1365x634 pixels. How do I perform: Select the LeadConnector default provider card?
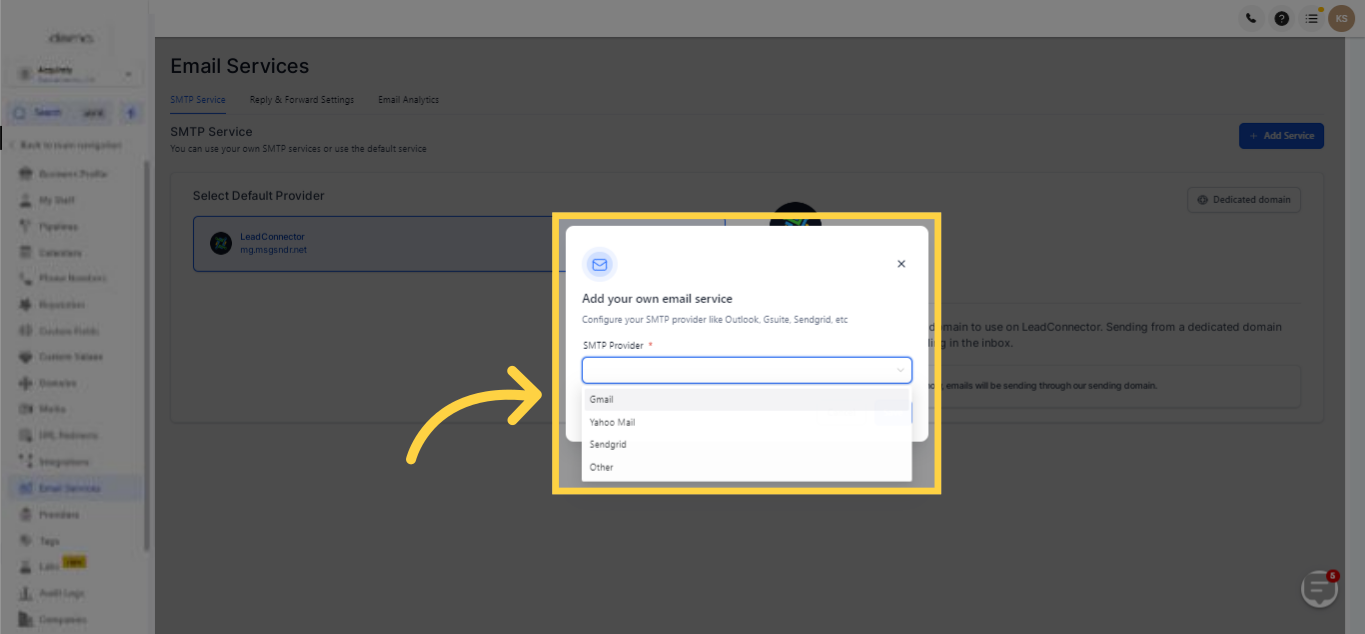tap(459, 244)
